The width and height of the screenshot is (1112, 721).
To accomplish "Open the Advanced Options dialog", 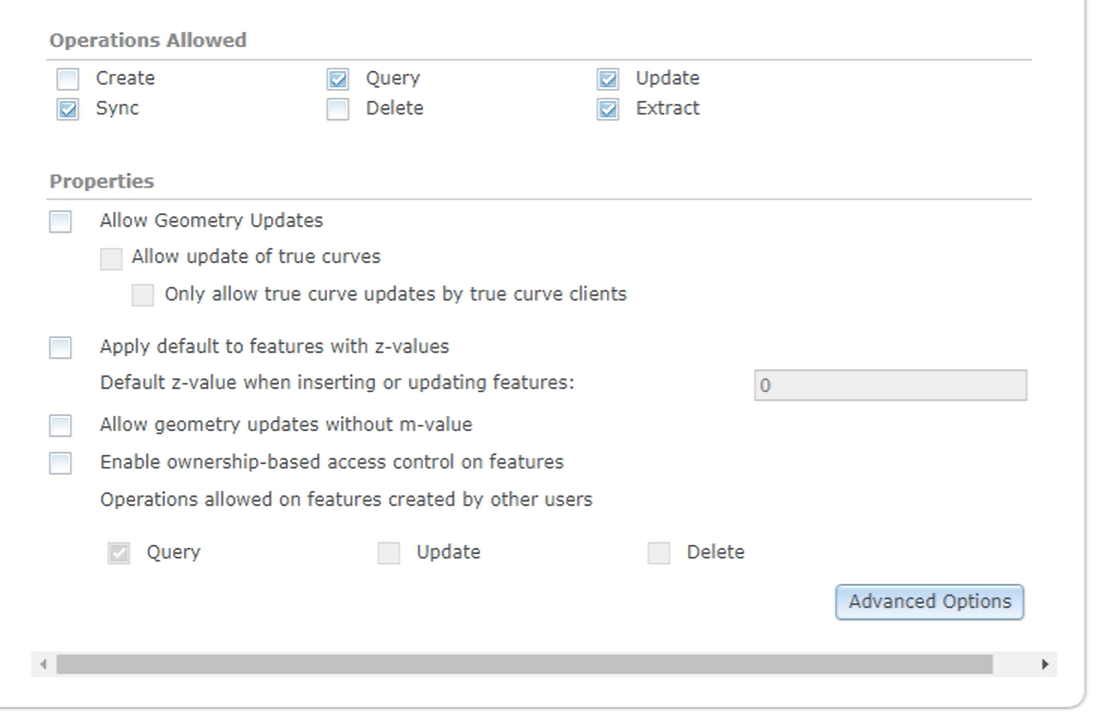I will 929,601.
